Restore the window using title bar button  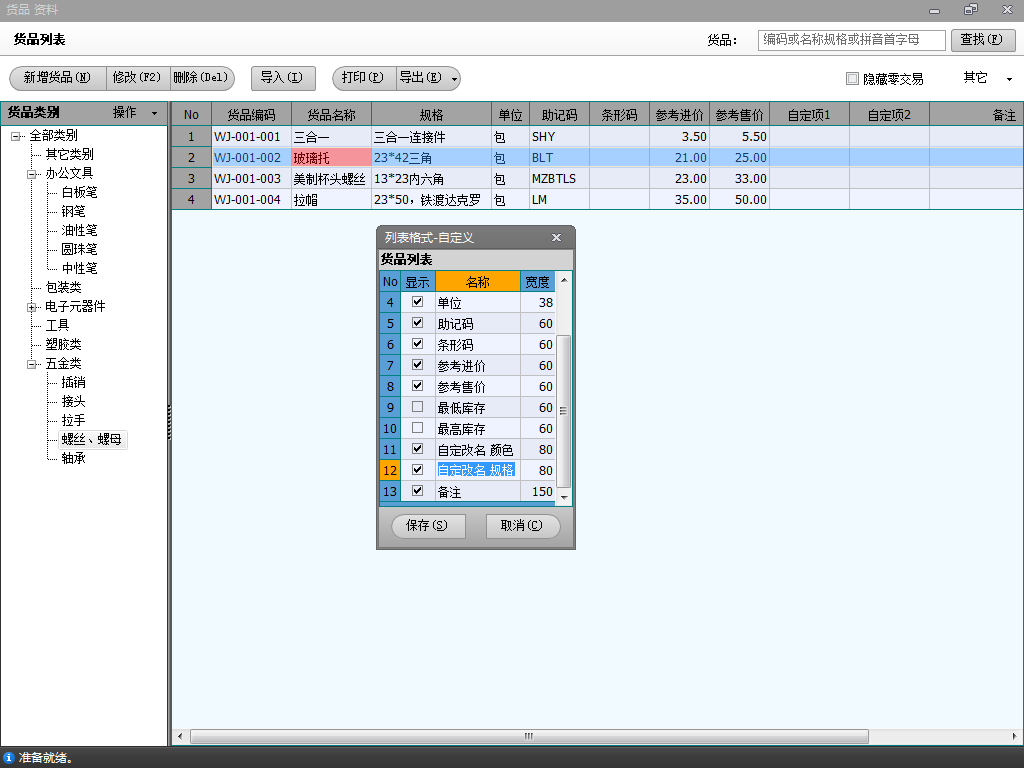(970, 10)
